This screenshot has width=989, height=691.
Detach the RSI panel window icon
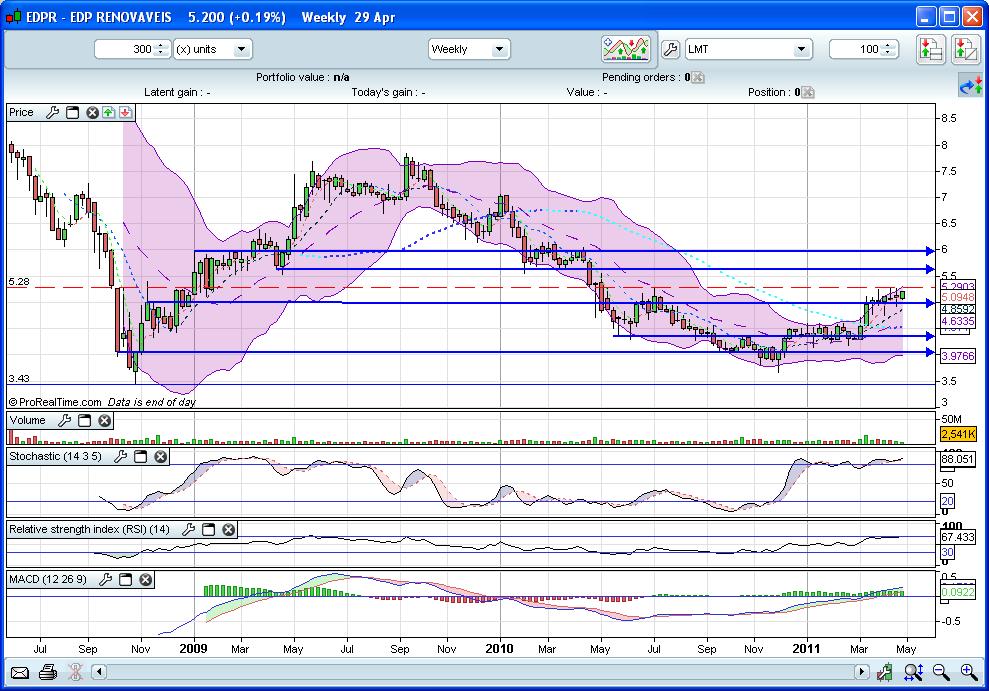pyautogui.click(x=209, y=530)
